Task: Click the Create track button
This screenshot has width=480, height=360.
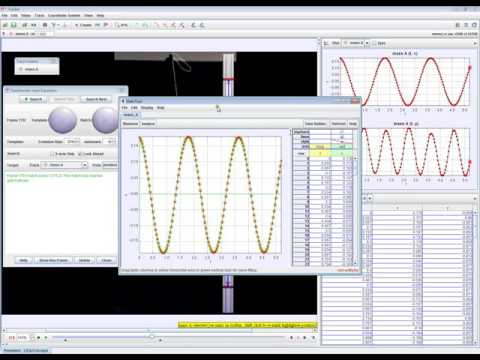Action: pyautogui.click(x=83, y=25)
